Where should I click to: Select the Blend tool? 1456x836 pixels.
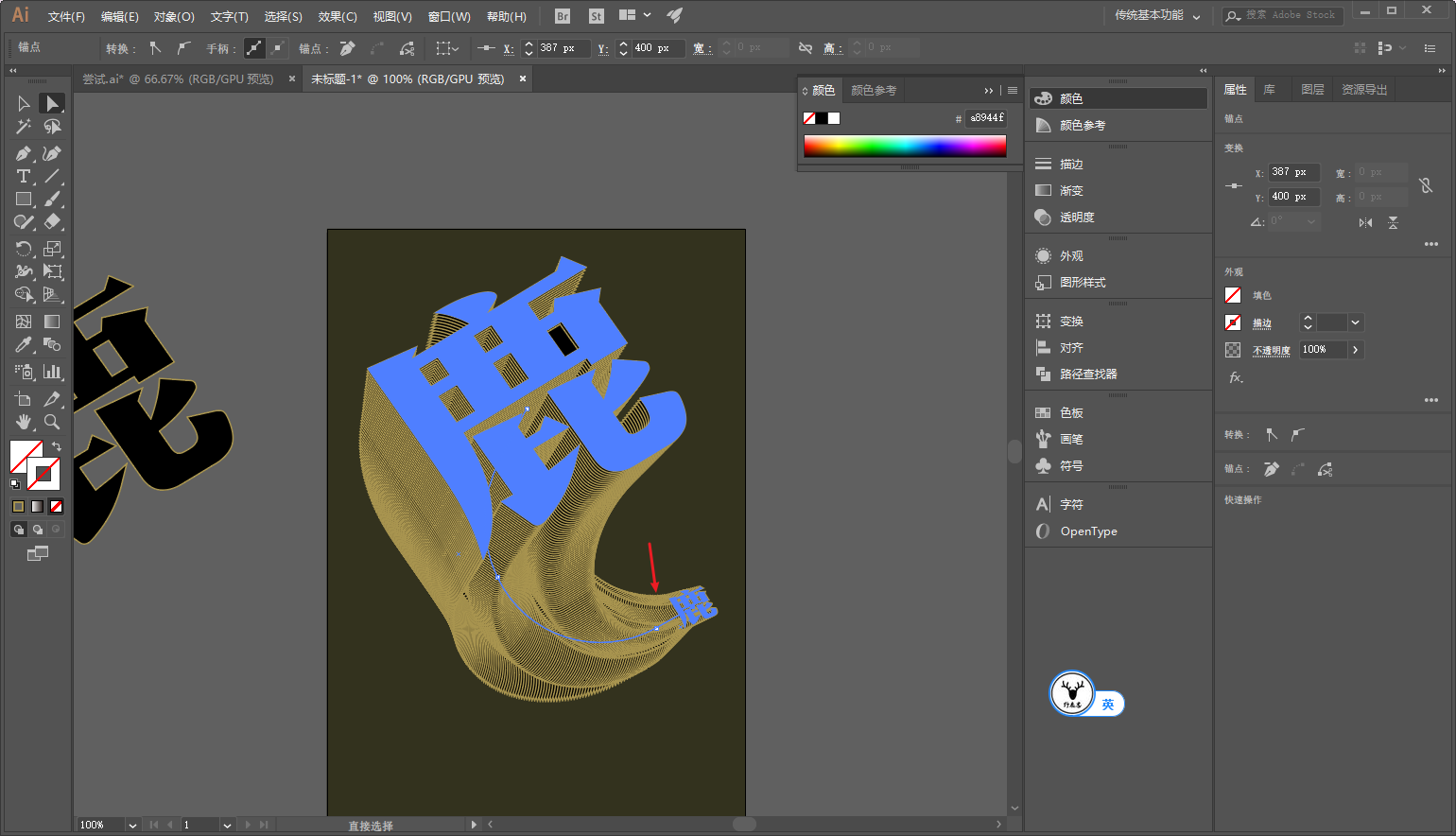(x=52, y=344)
